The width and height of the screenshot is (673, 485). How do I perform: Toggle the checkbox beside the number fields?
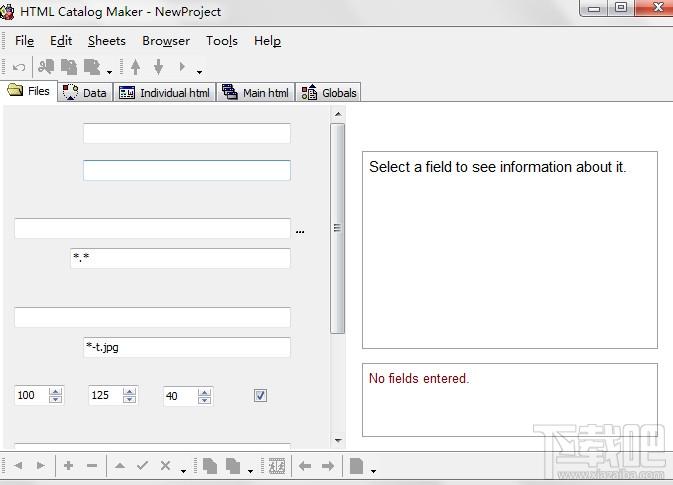click(x=261, y=396)
